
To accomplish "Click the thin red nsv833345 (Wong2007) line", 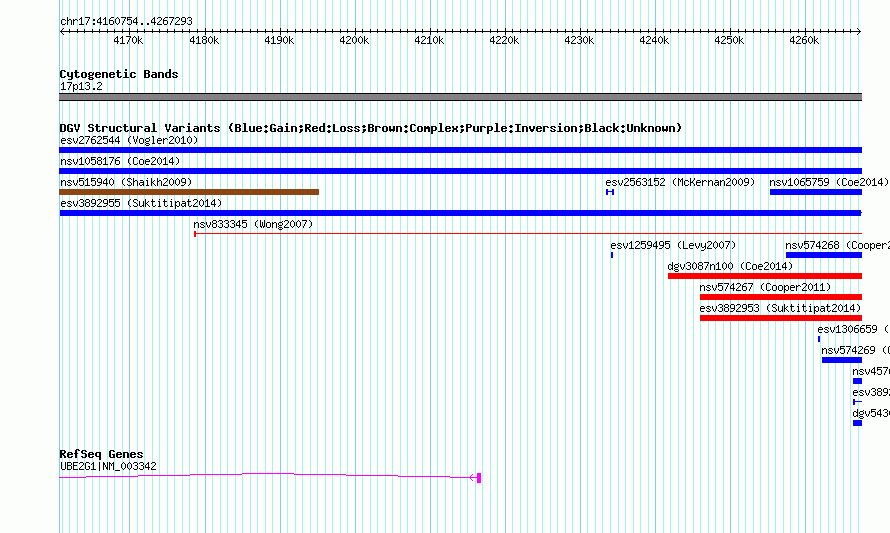I will coord(528,233).
